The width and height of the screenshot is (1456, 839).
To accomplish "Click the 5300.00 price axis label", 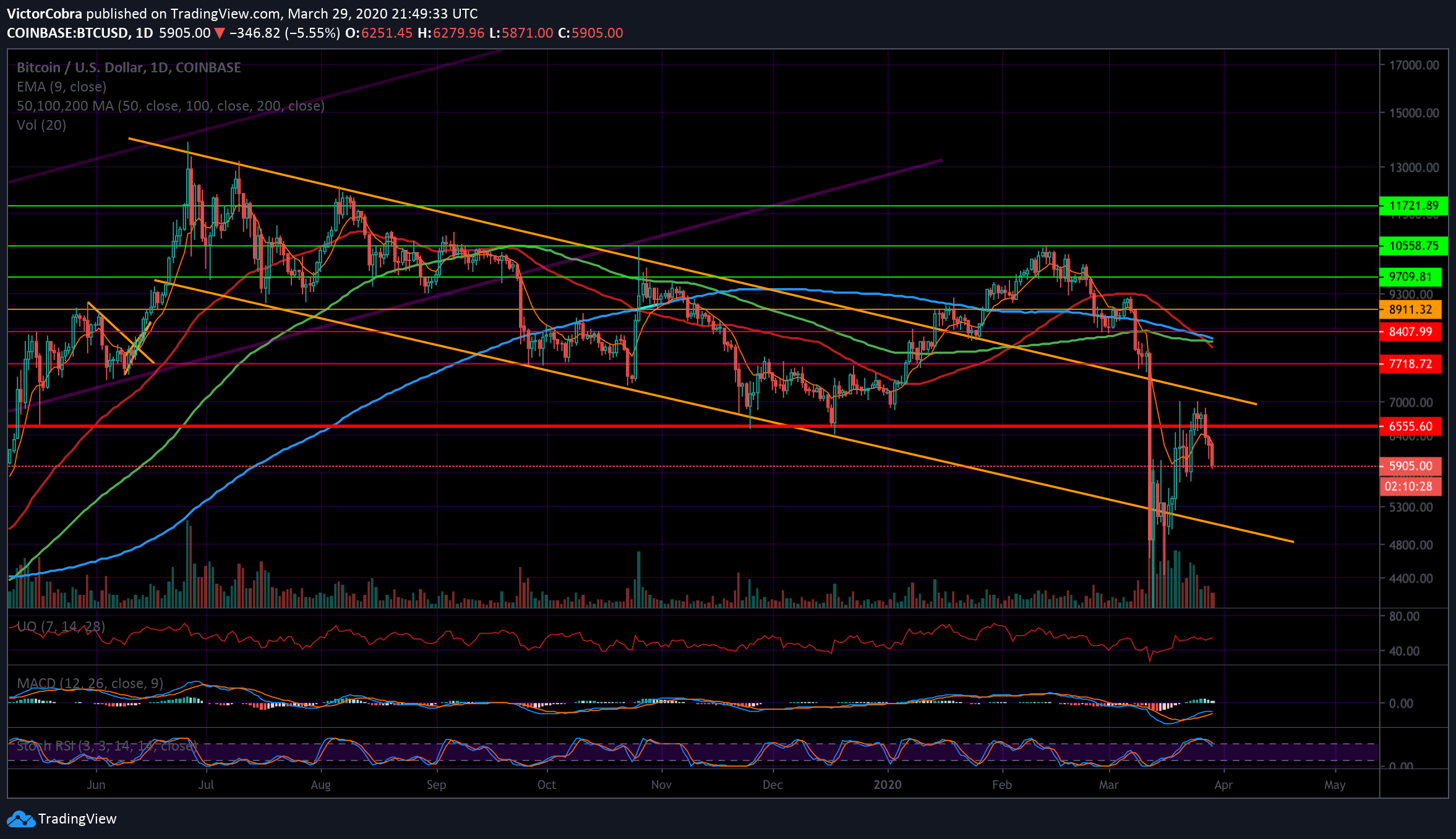I will 1411,508.
